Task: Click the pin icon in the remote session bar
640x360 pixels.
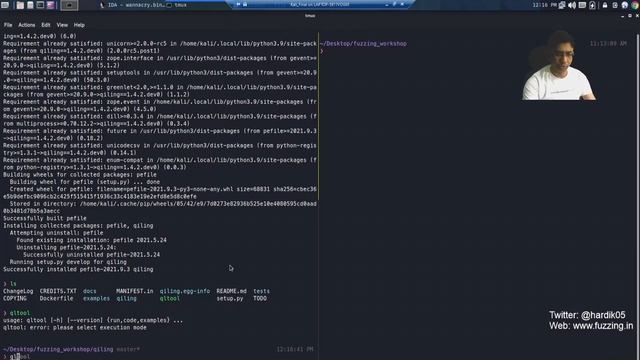Action: point(238,4)
